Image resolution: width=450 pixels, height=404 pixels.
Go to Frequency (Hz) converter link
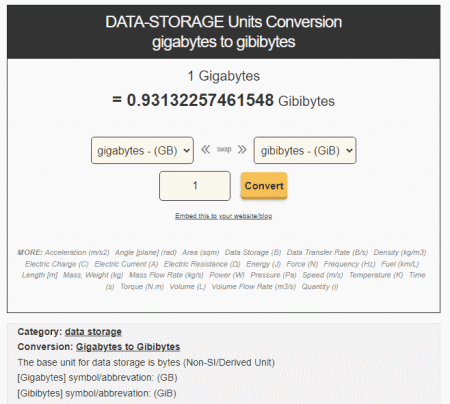(349, 264)
